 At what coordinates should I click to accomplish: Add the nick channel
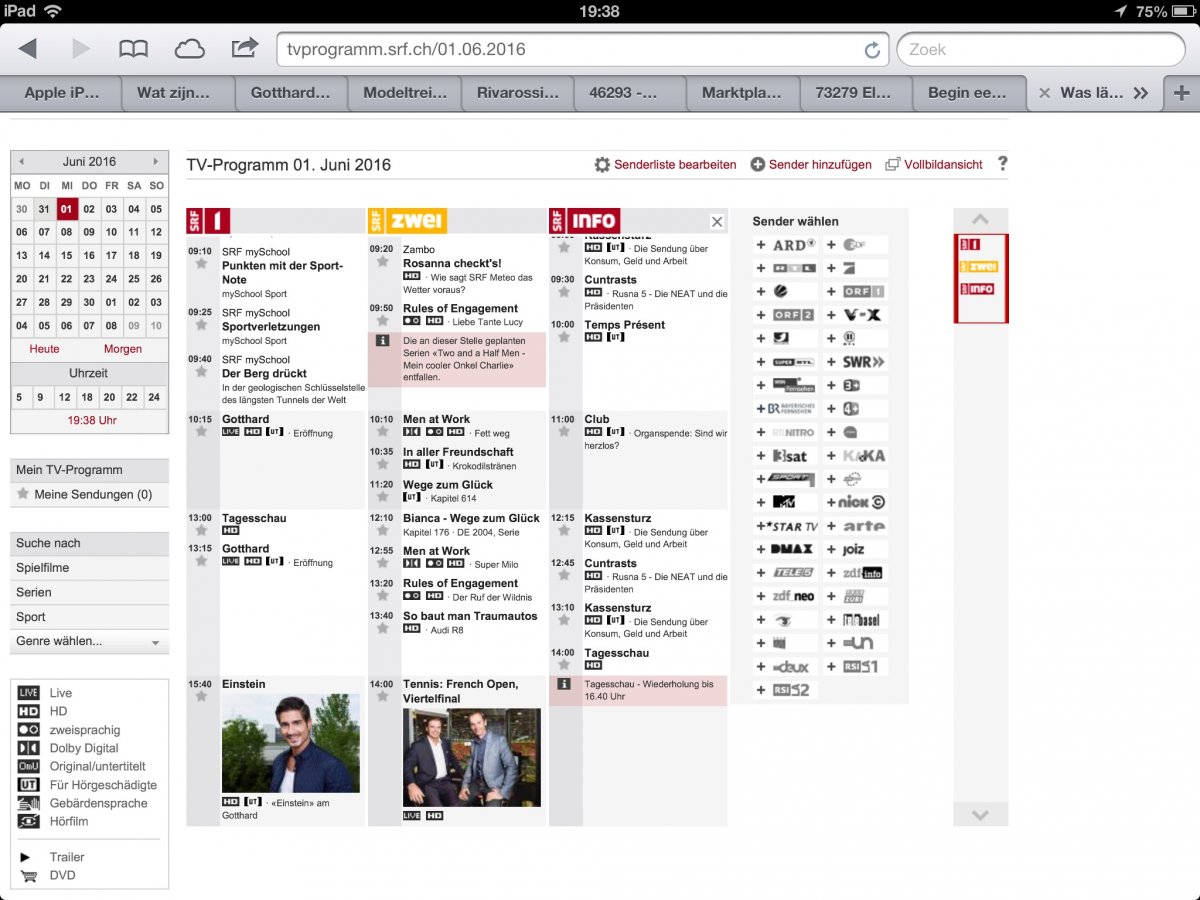tap(856, 502)
